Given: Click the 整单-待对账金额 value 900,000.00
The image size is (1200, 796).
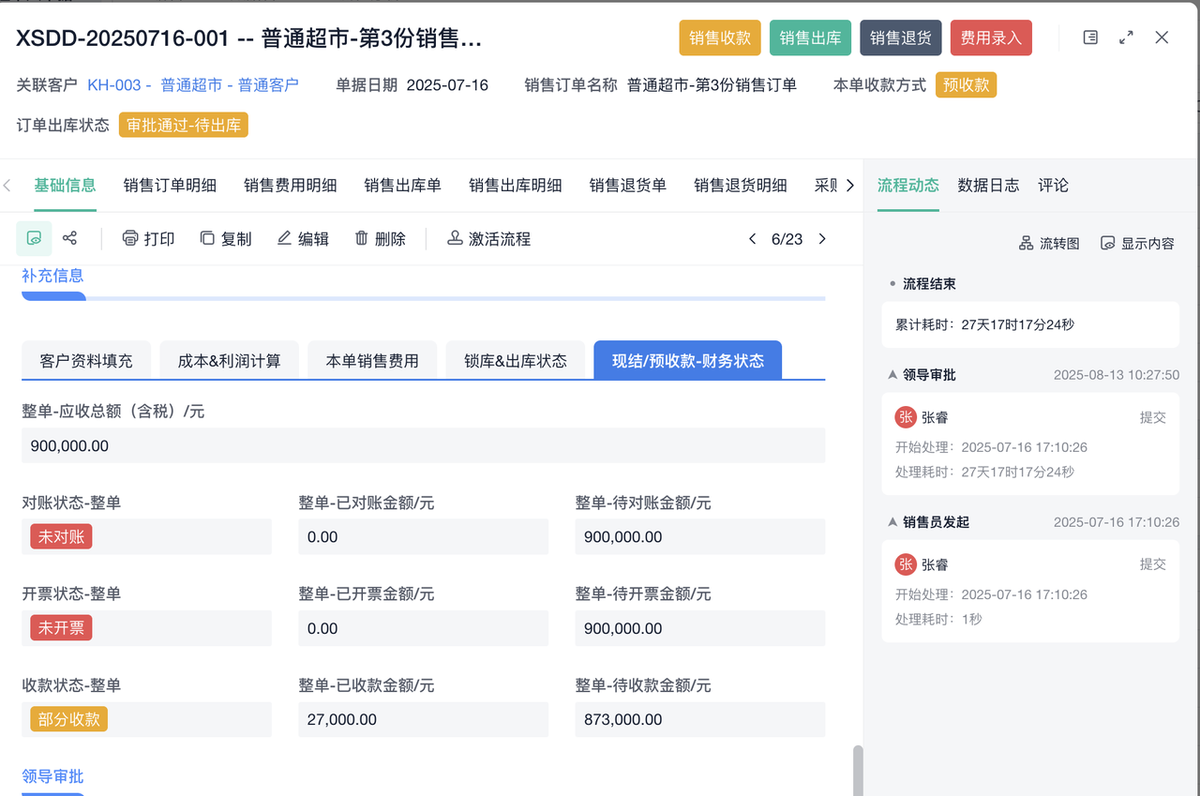Looking at the screenshot, I should coord(621,537).
